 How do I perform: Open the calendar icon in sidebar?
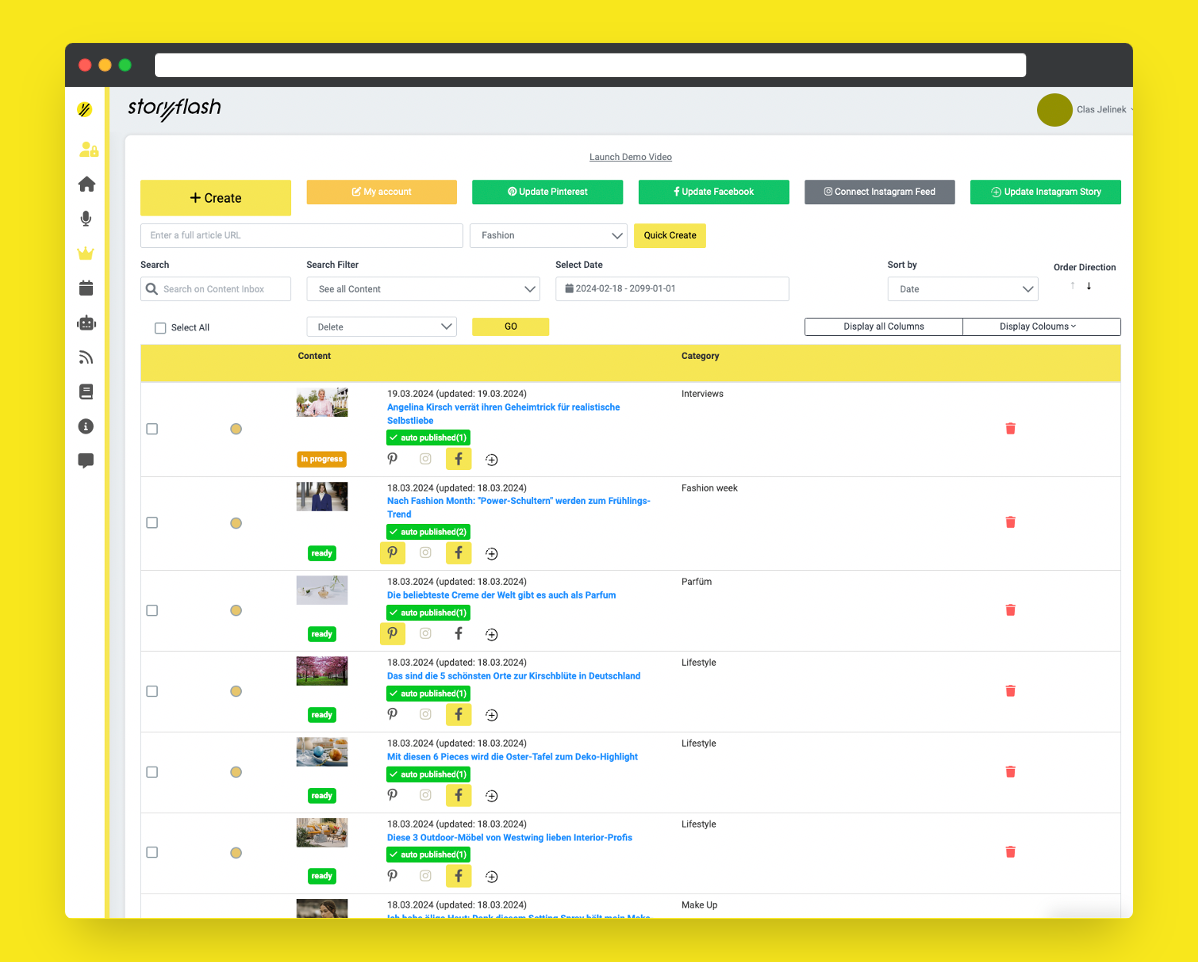tap(86, 288)
